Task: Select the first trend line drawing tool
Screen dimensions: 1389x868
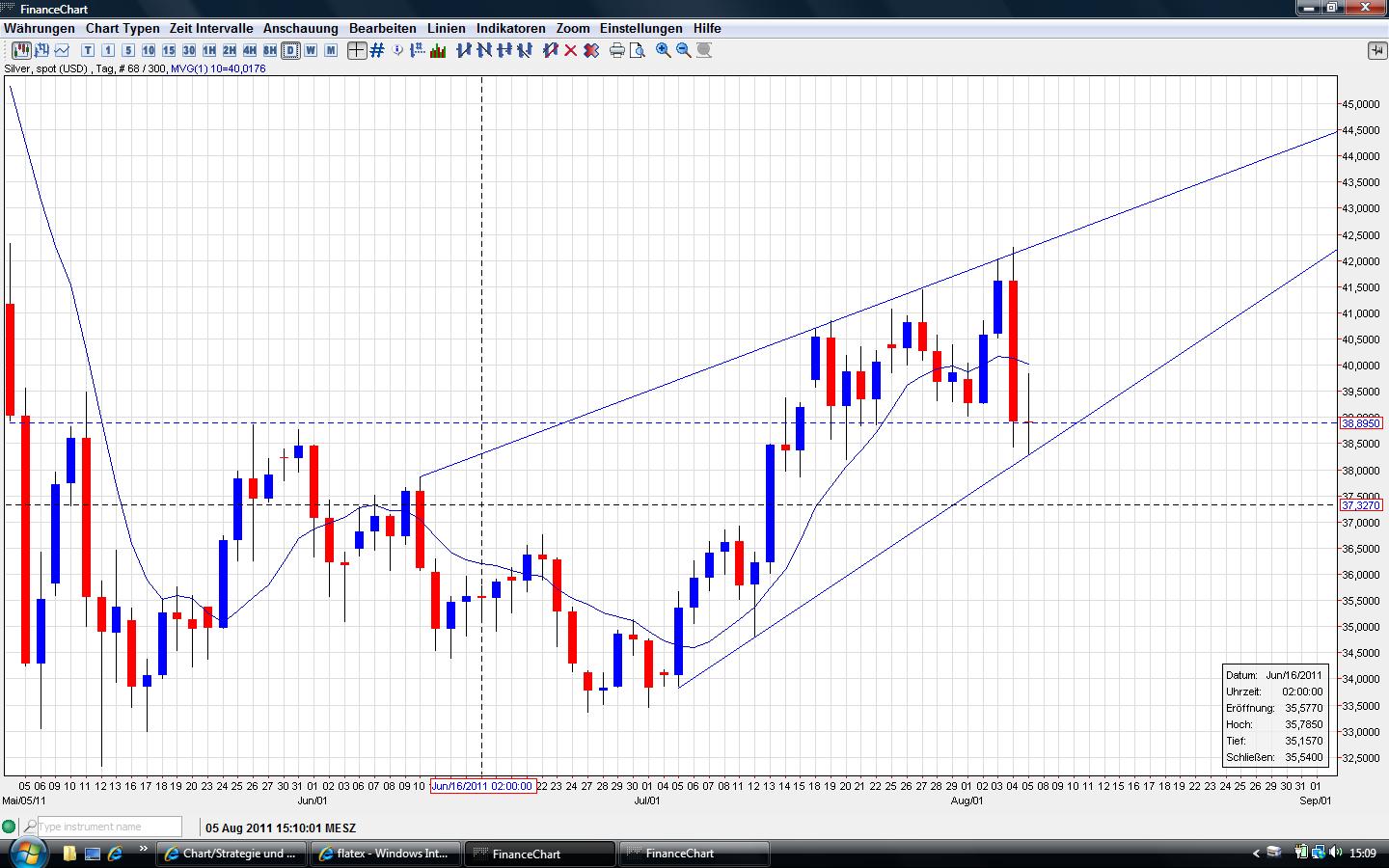Action: (464, 50)
